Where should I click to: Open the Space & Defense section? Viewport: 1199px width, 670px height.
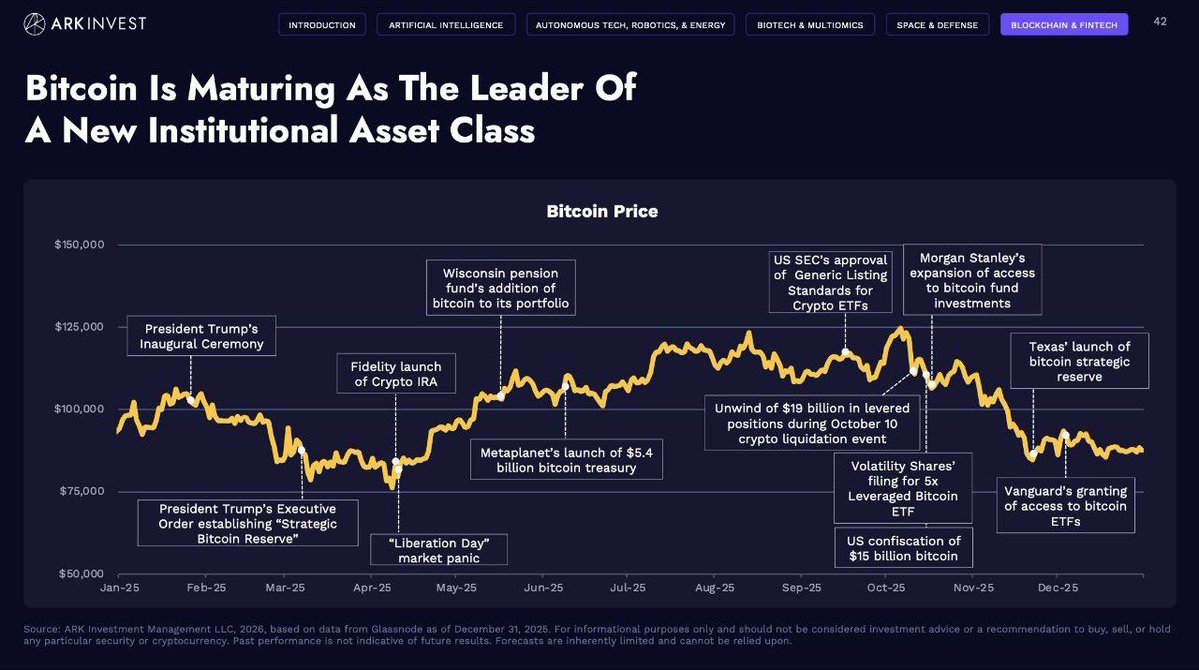937,25
